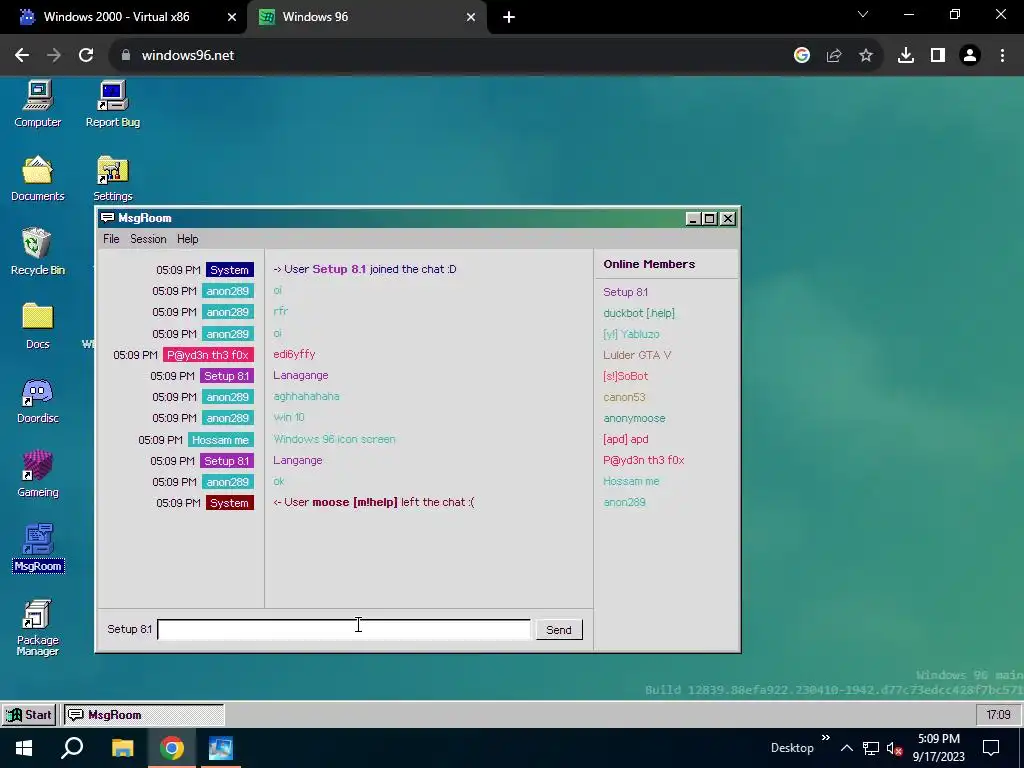Click the MsgRoom window title icon
The width and height of the screenshot is (1024, 768).
[107, 218]
